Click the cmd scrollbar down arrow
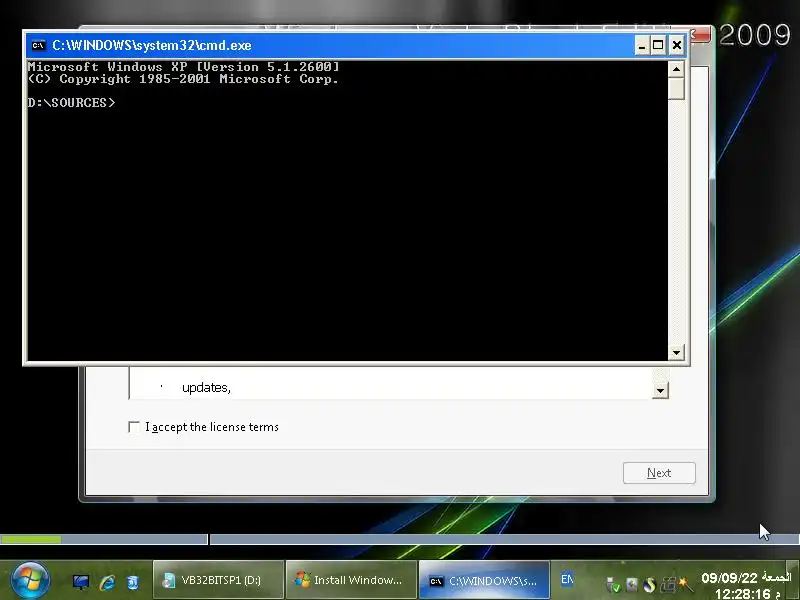 pos(676,352)
